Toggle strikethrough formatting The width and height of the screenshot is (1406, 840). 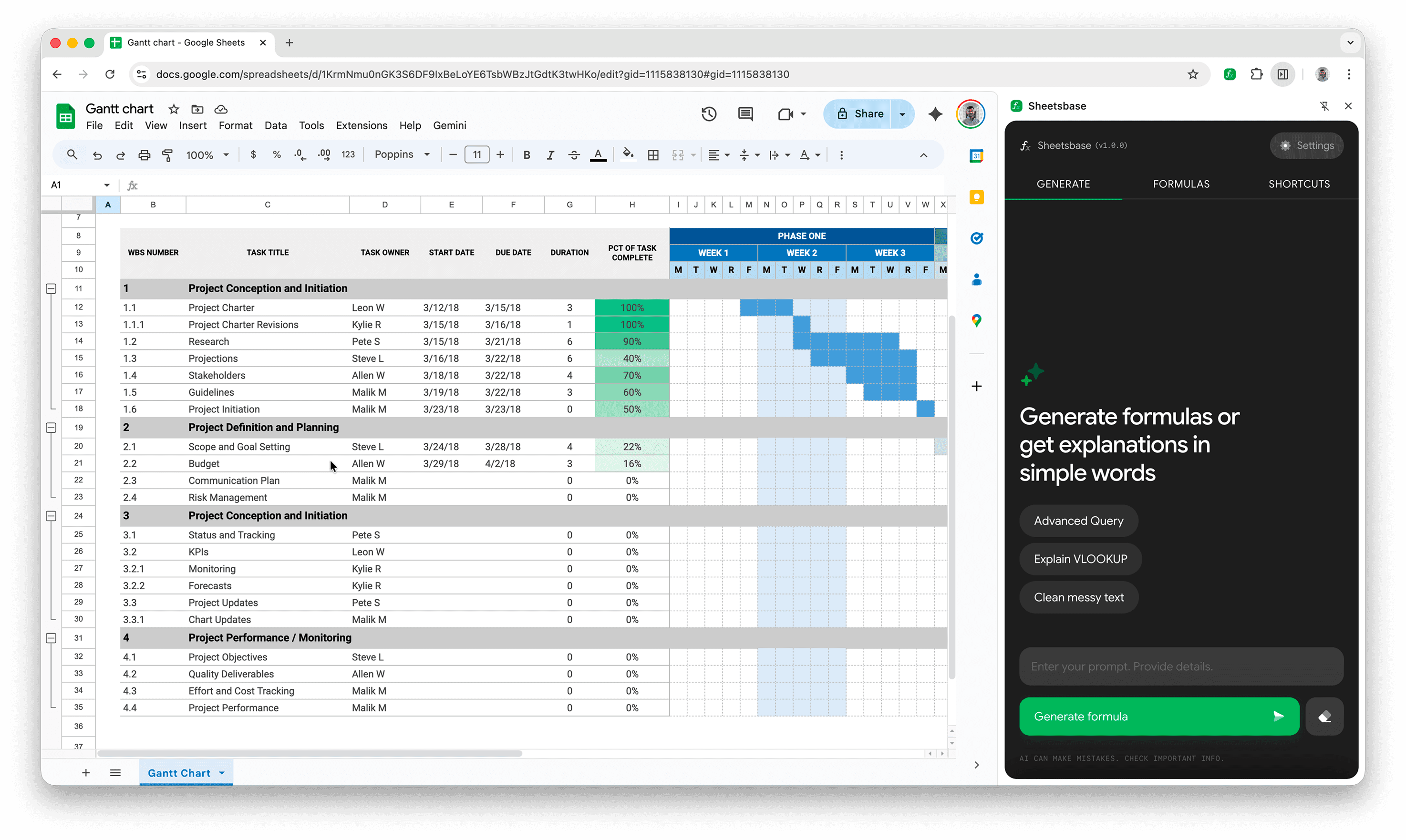[x=574, y=154]
